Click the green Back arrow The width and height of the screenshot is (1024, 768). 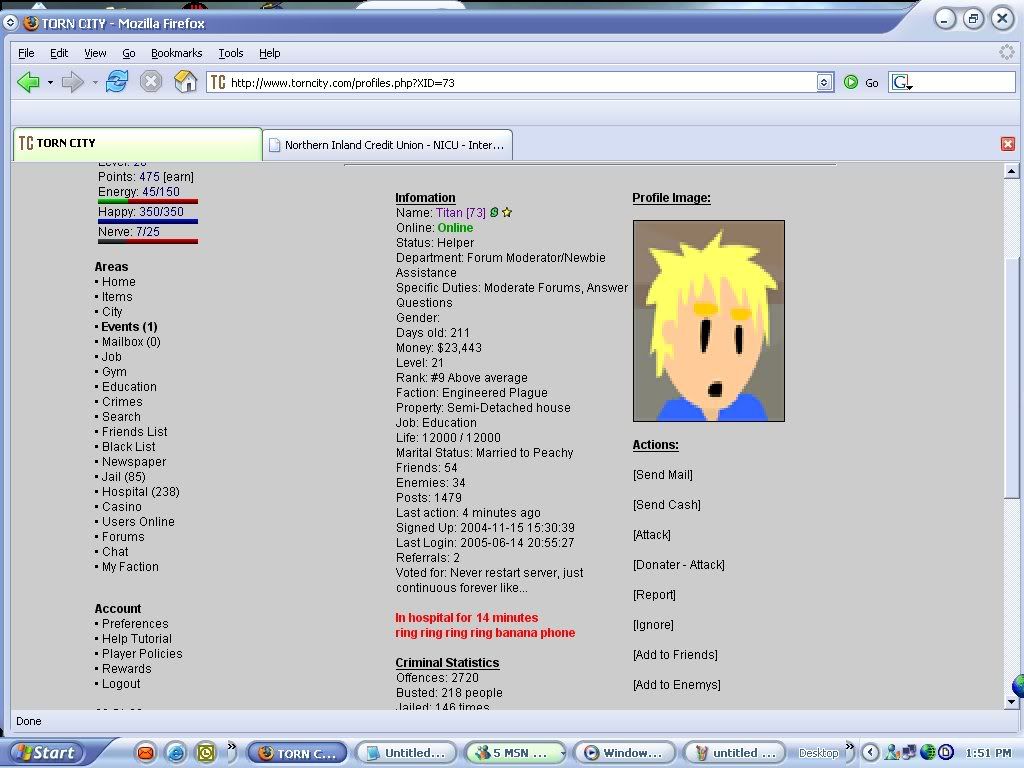28,82
